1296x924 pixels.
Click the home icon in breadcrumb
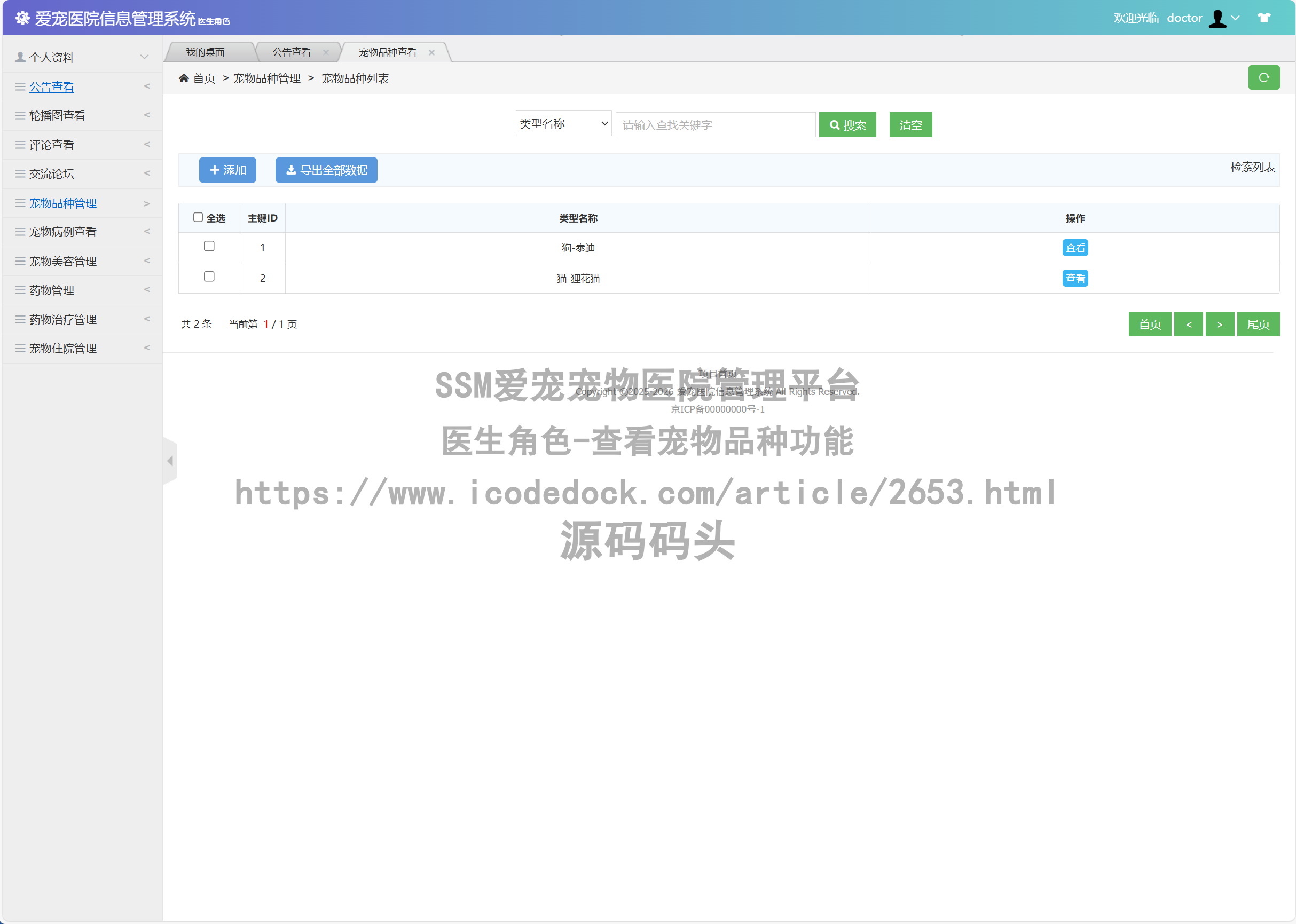coord(183,78)
